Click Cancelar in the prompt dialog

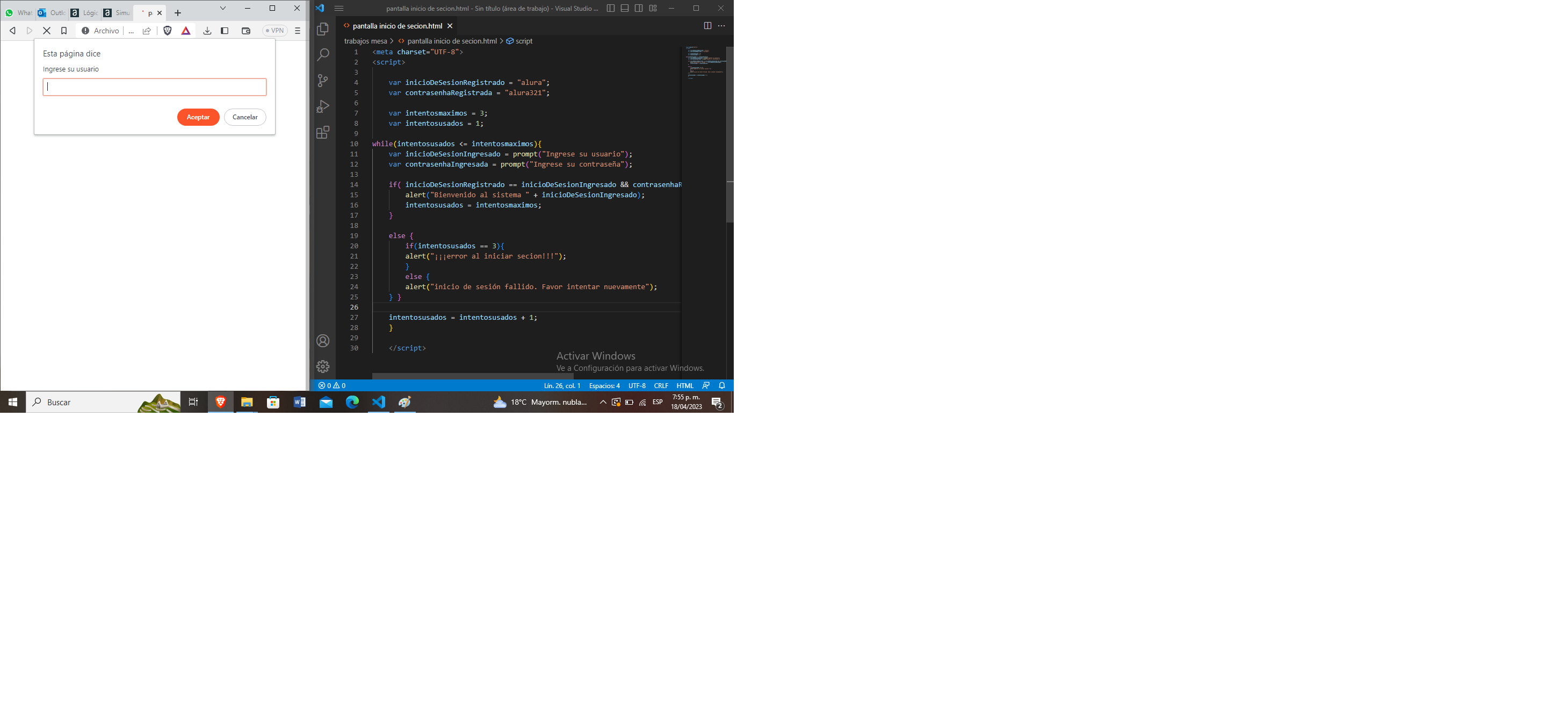click(x=245, y=117)
